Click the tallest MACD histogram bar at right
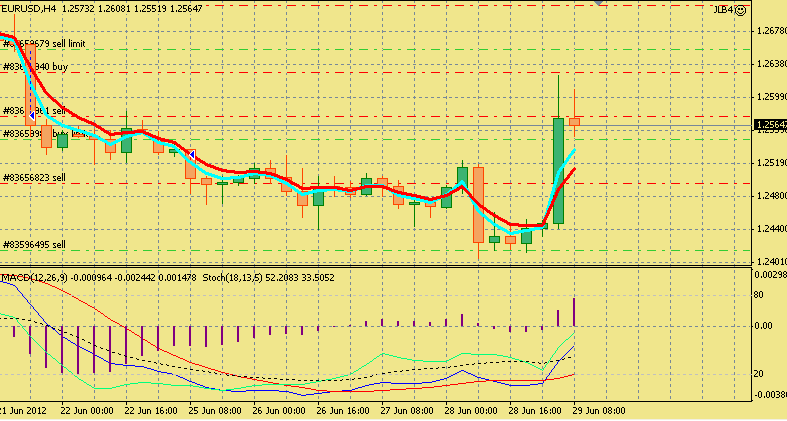Viewport: 787px width, 421px height. (x=574, y=311)
